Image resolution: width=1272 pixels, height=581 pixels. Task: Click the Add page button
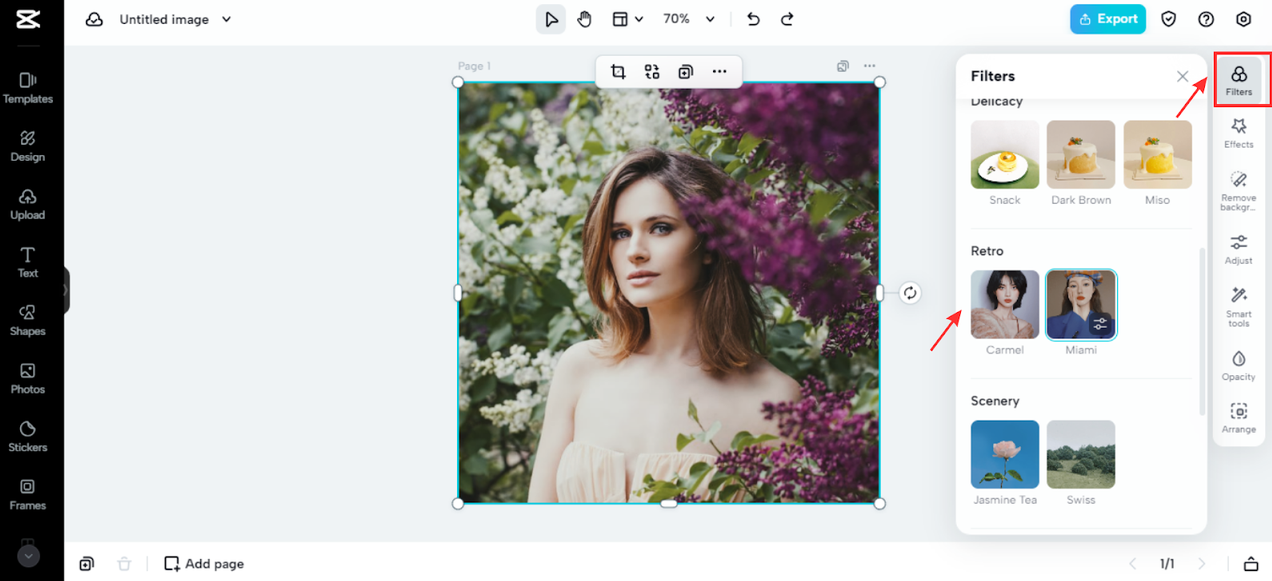[x=204, y=564]
